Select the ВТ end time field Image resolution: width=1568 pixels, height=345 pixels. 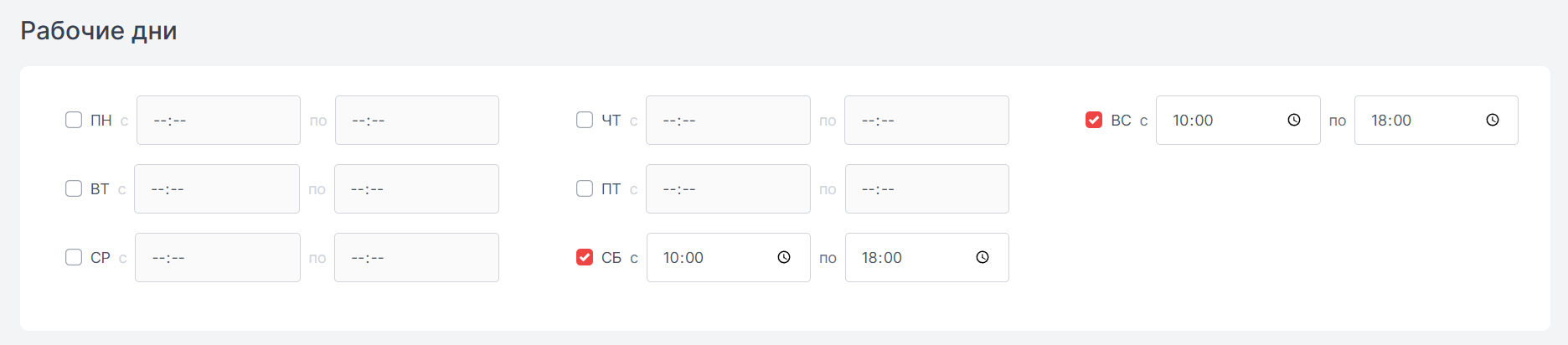416,188
